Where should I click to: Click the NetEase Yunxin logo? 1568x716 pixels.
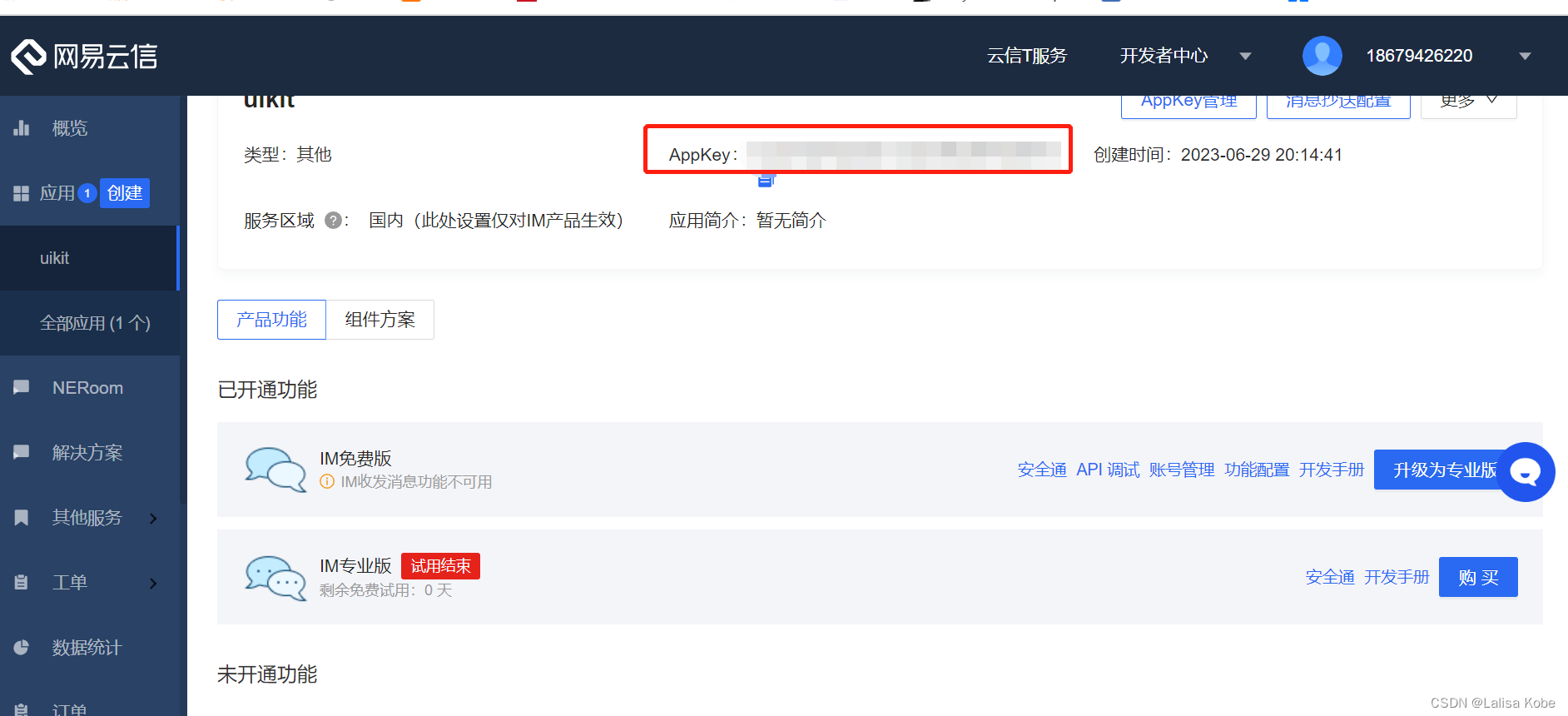(84, 56)
